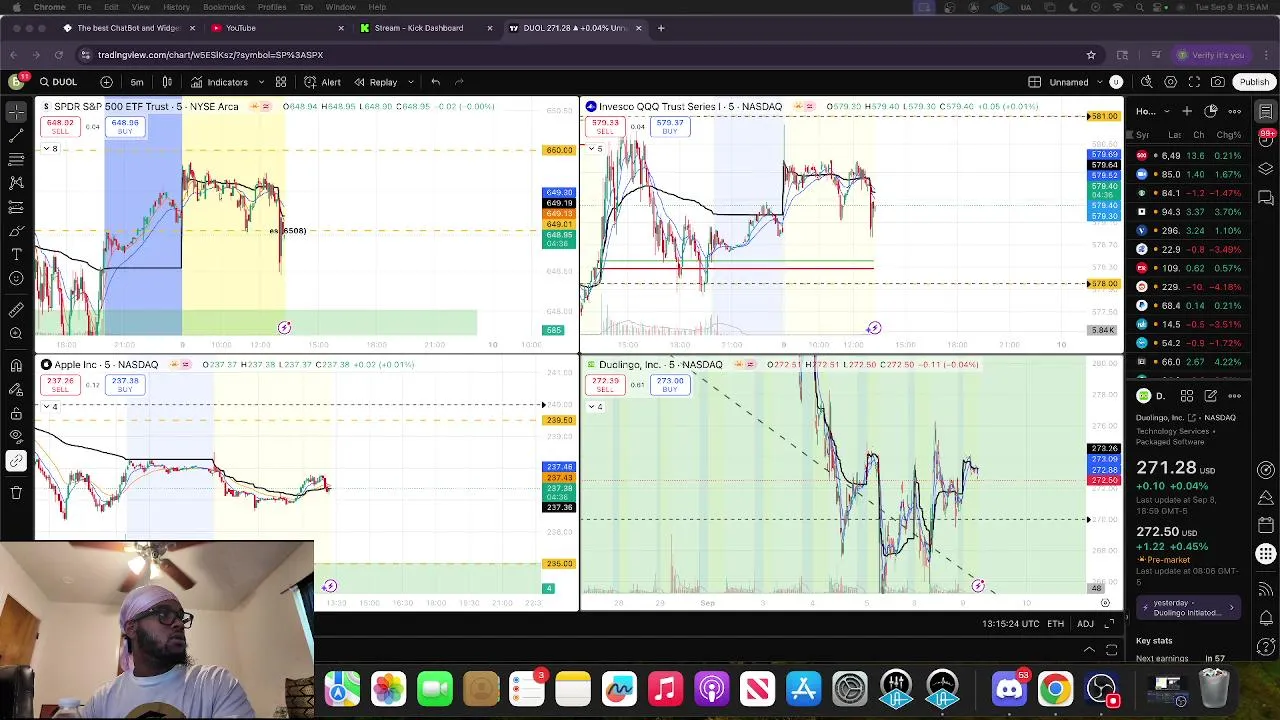Toggle ADJ adjusted data
The width and height of the screenshot is (1280, 720).
pyautogui.click(x=1085, y=624)
